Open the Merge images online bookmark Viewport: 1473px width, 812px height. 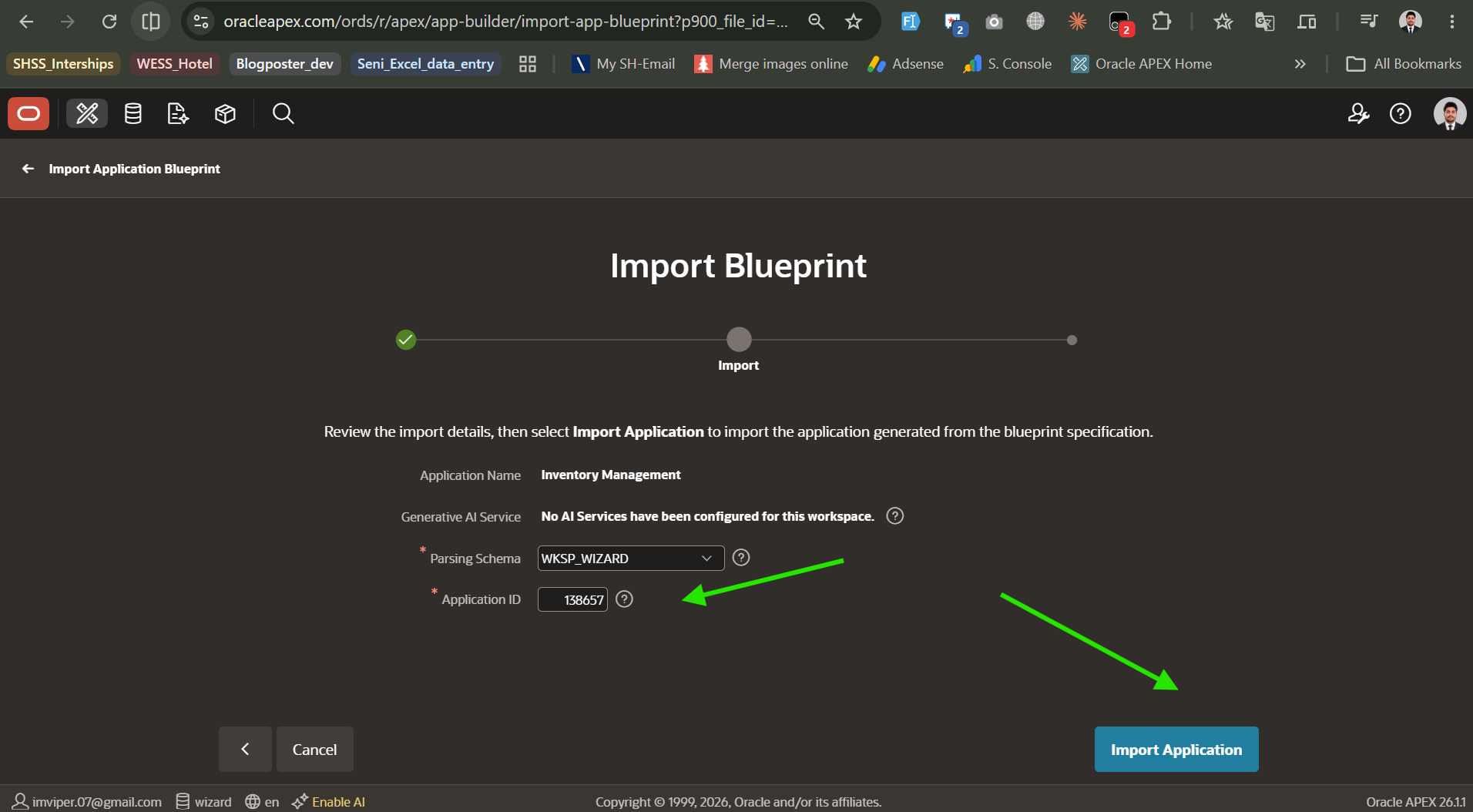click(x=771, y=64)
